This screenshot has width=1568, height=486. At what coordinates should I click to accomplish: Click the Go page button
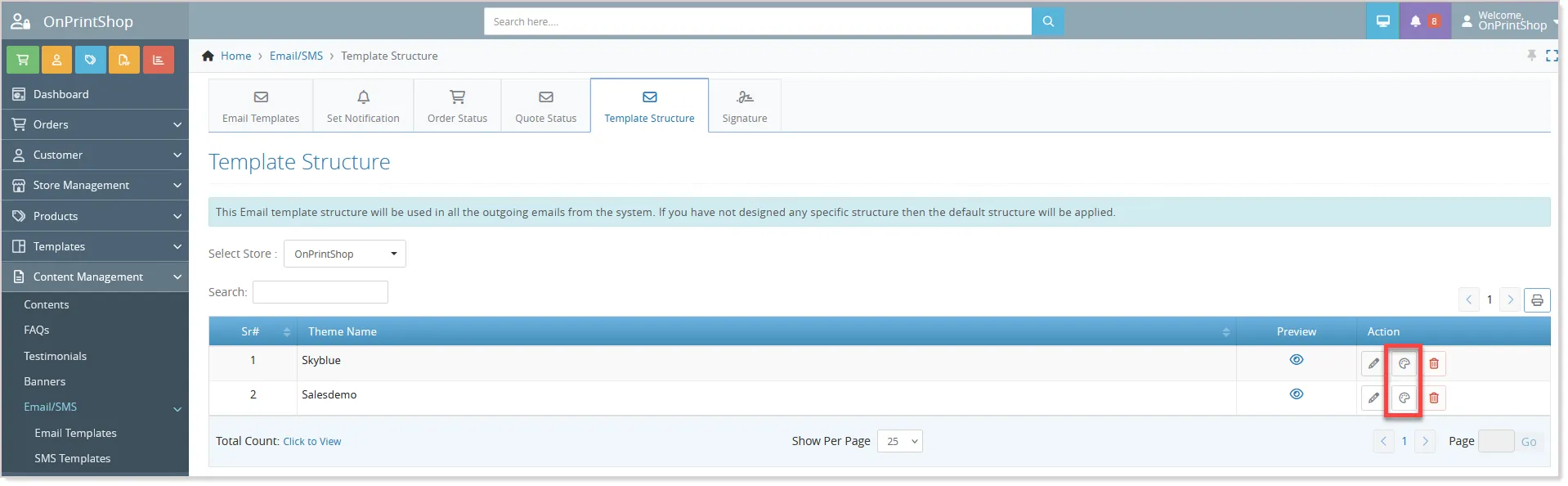click(x=1529, y=442)
